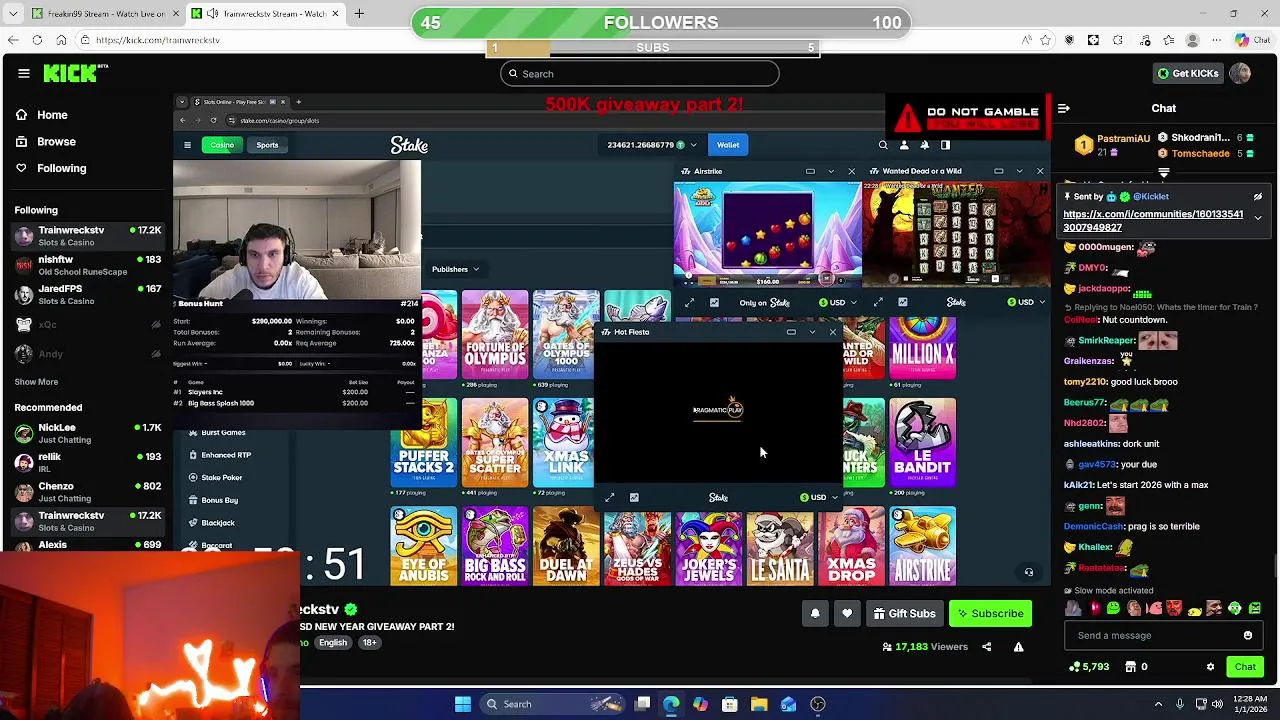Open the user profile avatar menu
1280x720 pixels.
click(1240, 73)
